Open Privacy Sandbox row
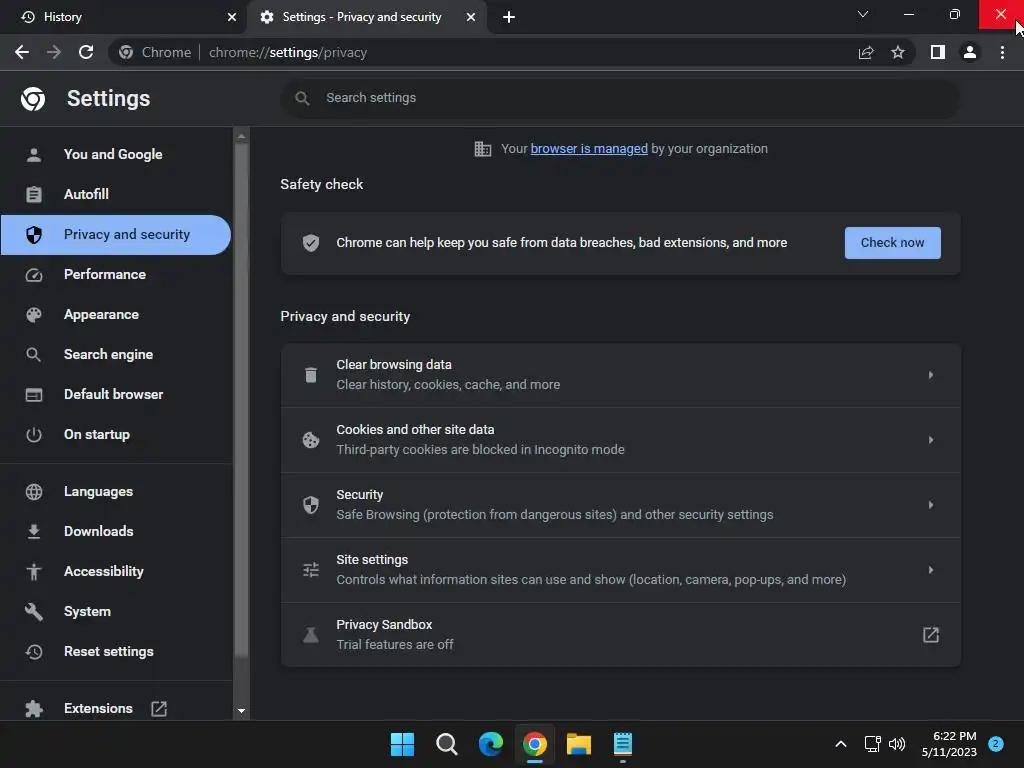Image resolution: width=1024 pixels, height=768 pixels. [x=620, y=635]
